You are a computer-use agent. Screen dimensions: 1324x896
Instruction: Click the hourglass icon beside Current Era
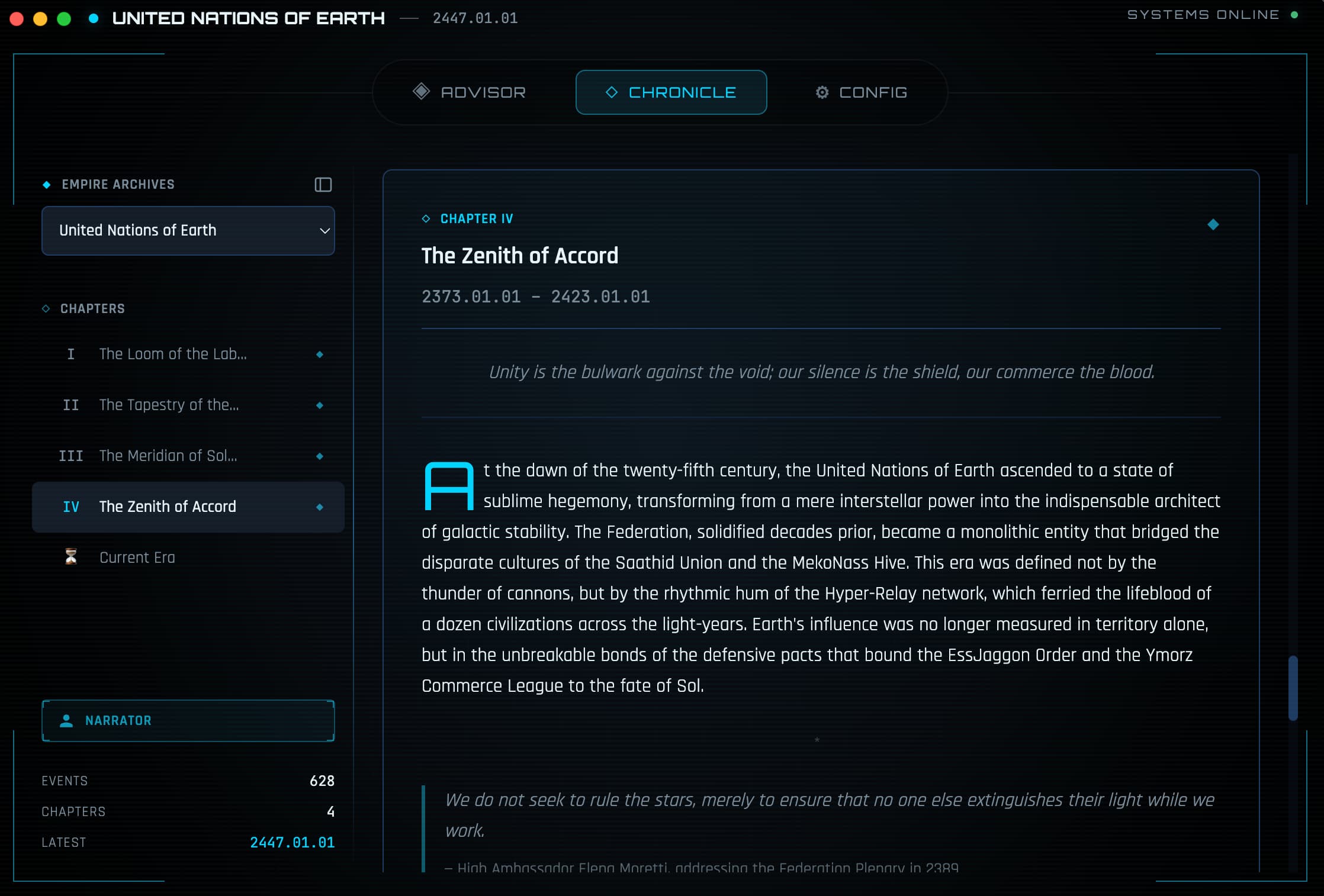[70, 556]
